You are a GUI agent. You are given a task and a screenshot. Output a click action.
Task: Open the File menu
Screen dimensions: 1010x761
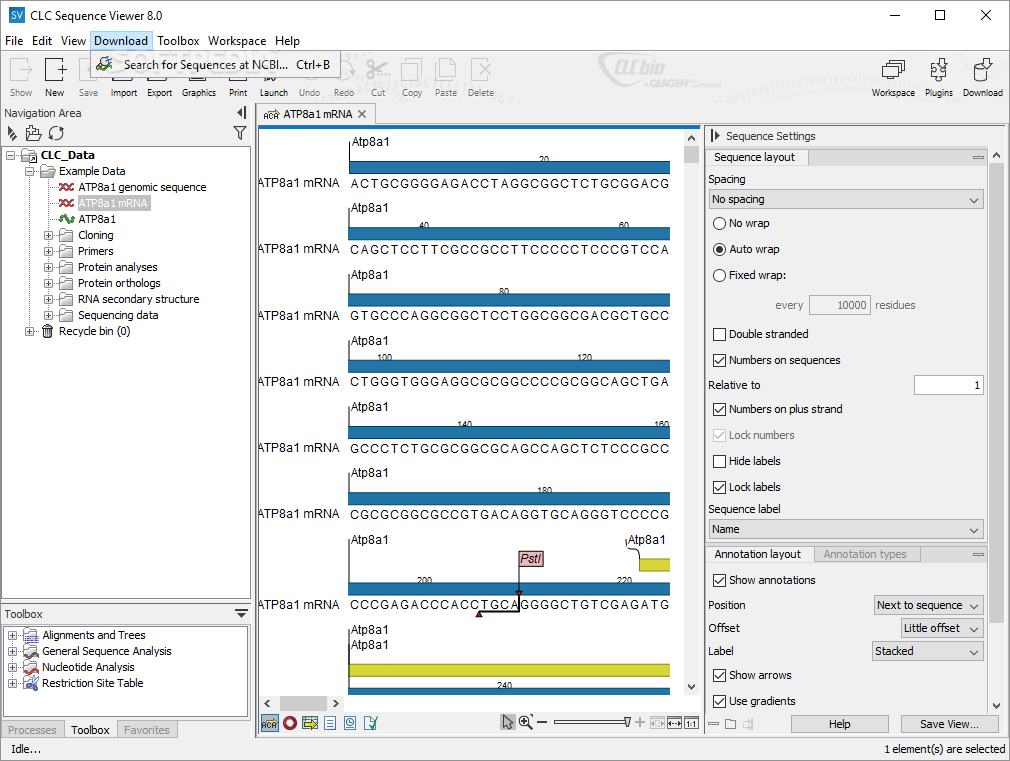pyautogui.click(x=14, y=41)
